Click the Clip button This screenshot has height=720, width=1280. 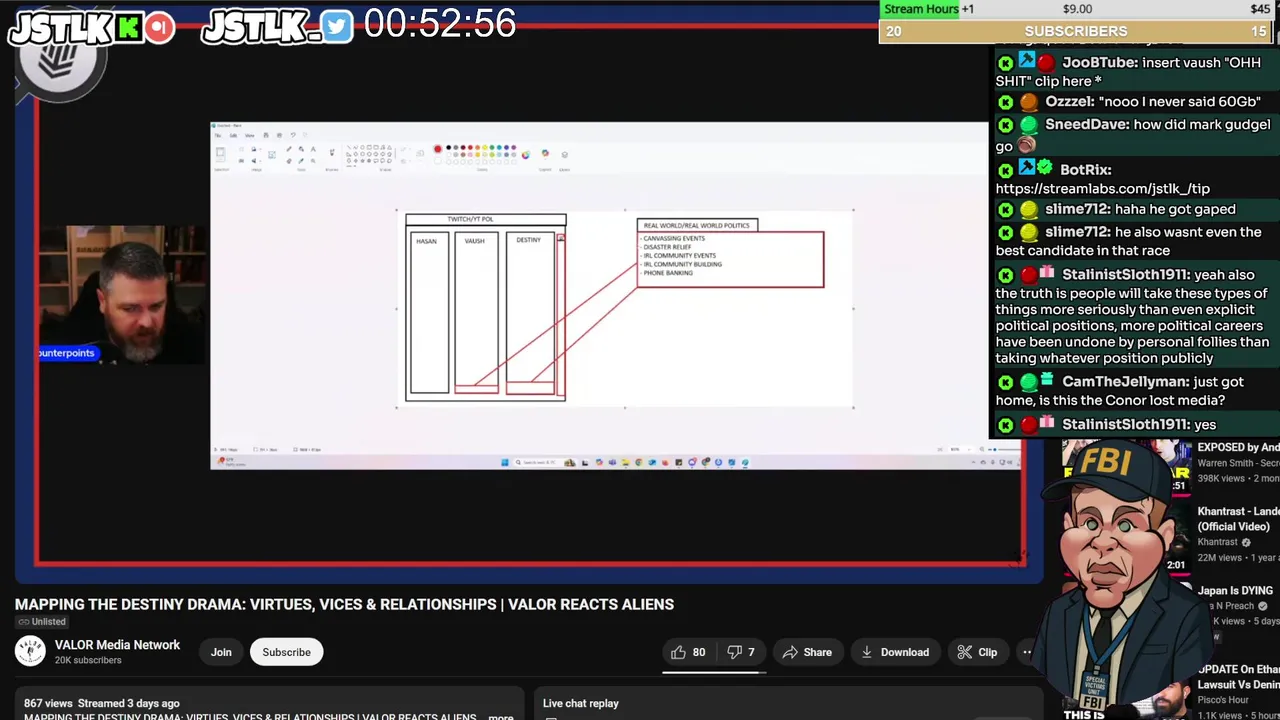click(977, 652)
